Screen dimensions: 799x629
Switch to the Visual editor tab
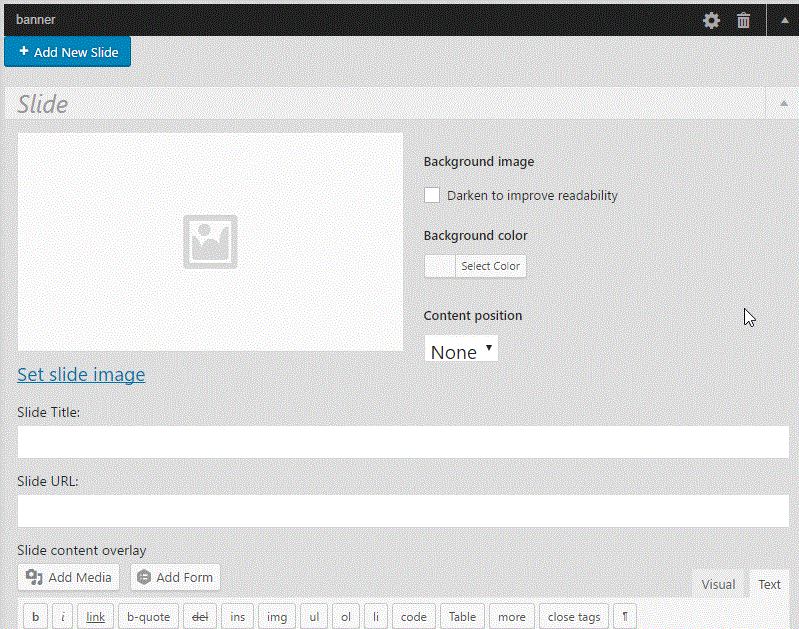tap(718, 584)
